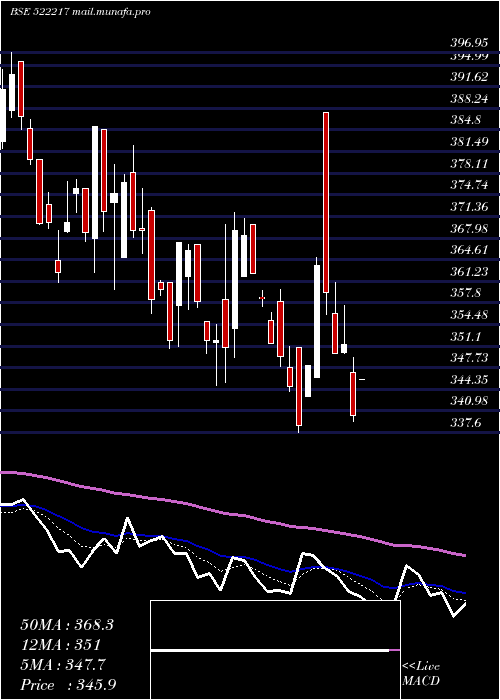Click the 391.62 price label
Viewport: 500px width, 700px height.
click(469, 77)
